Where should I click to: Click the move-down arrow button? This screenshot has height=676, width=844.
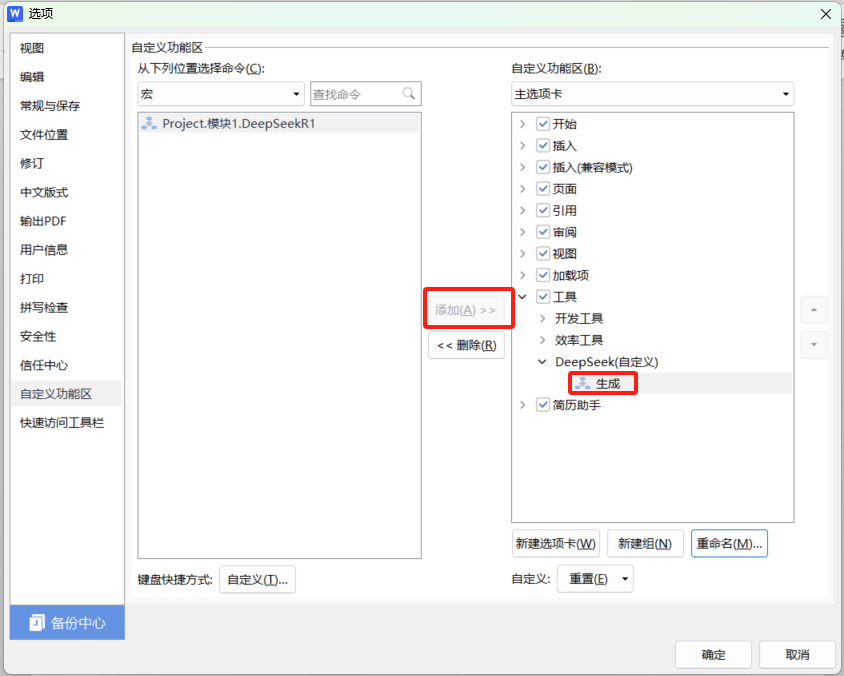click(x=814, y=344)
